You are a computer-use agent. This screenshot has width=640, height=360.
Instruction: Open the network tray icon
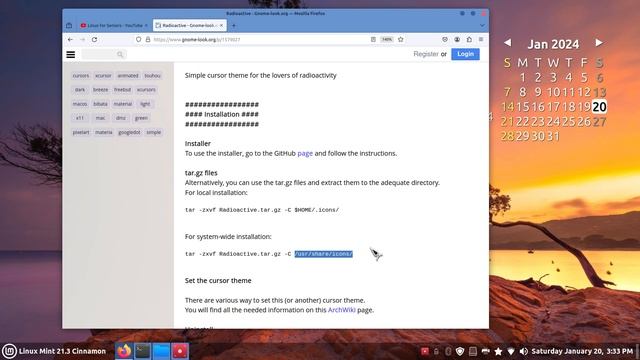pyautogui.click(x=511, y=351)
